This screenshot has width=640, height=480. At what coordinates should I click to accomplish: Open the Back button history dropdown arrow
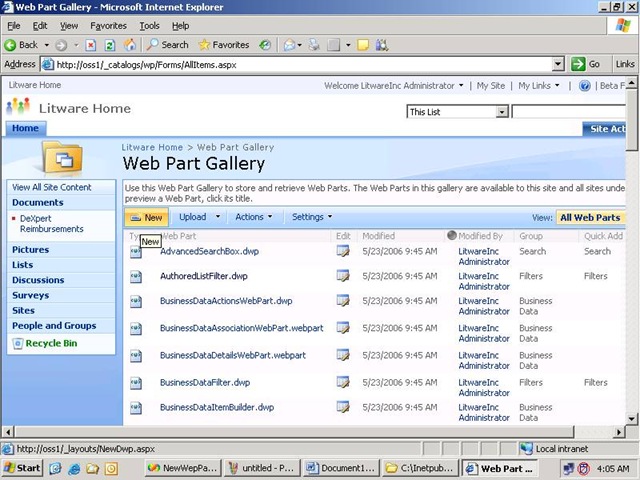[x=47, y=45]
